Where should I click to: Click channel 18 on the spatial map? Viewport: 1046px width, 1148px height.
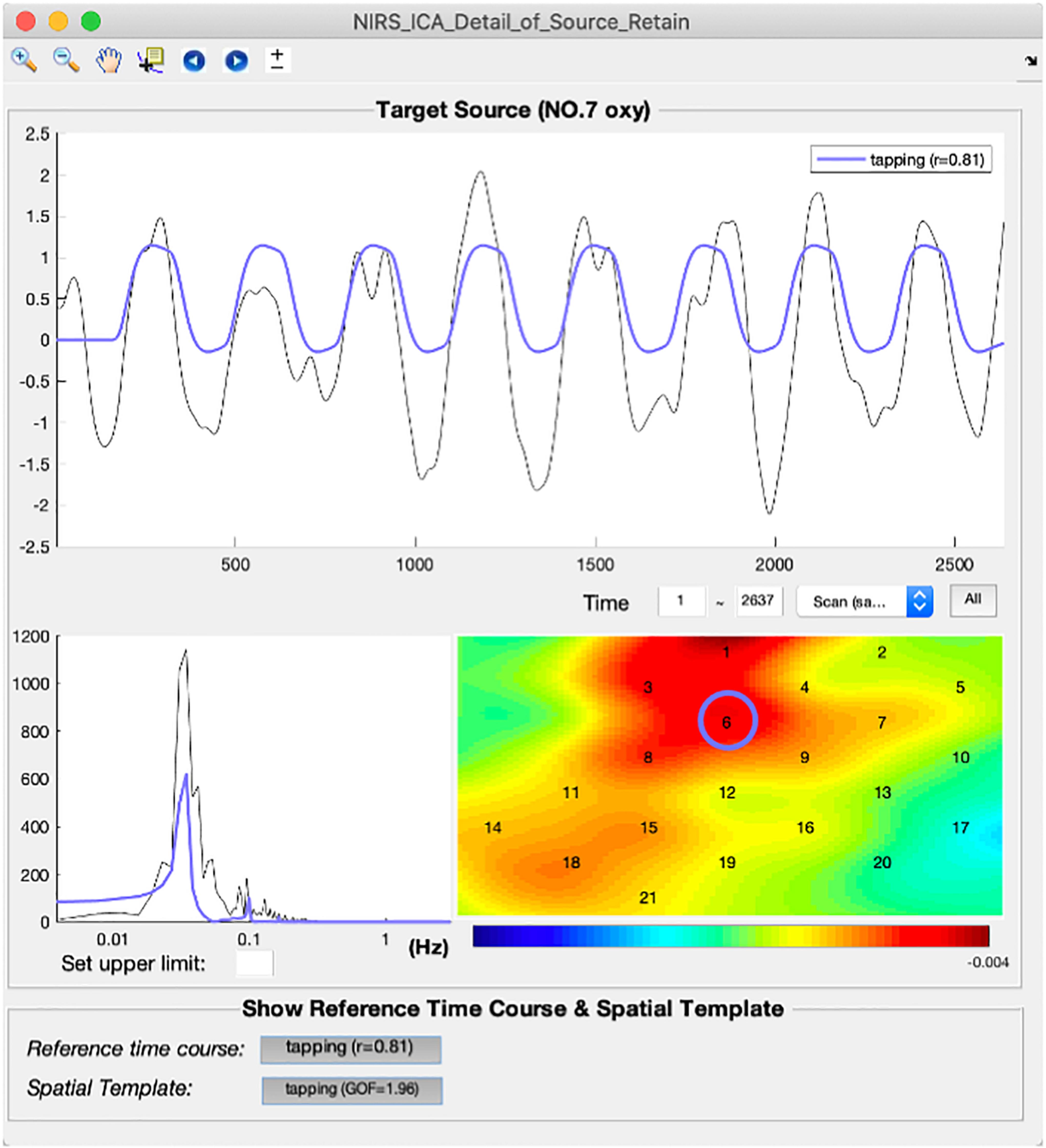point(572,862)
